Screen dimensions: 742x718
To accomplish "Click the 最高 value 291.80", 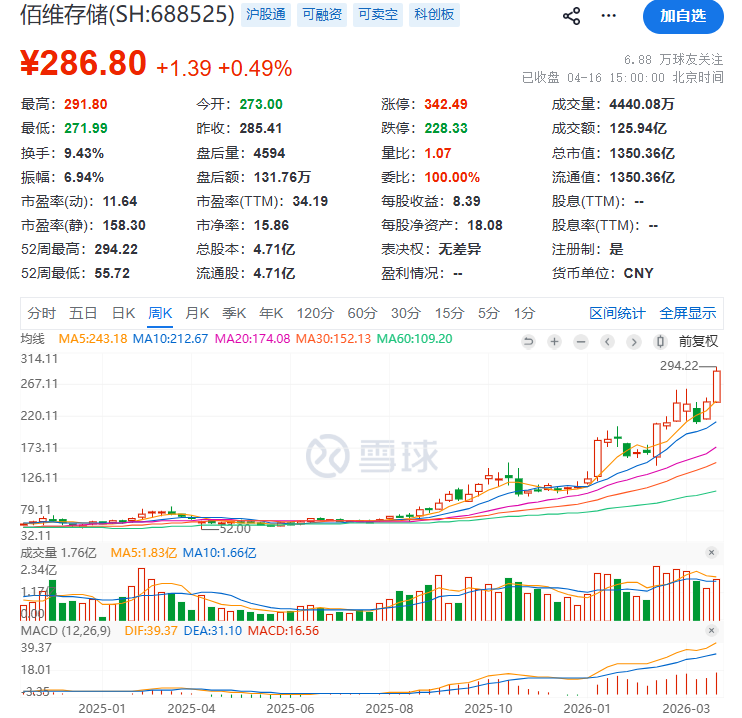I will [x=86, y=104].
